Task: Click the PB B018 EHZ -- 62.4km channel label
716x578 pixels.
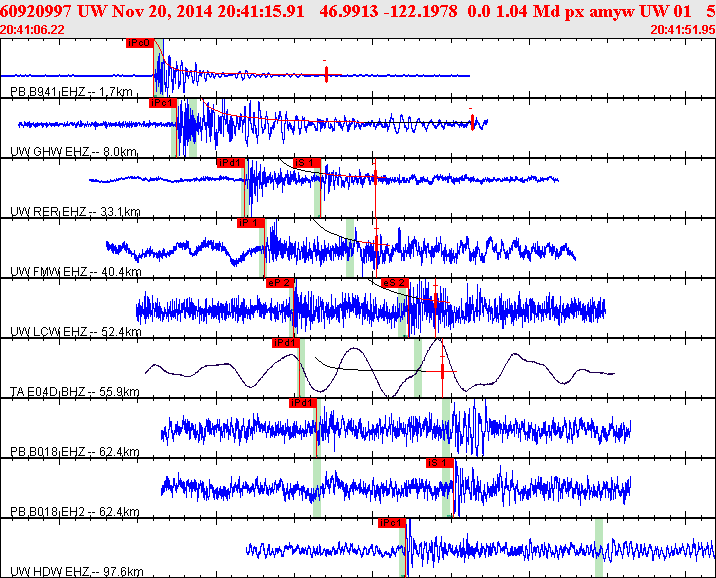Action: [74, 452]
